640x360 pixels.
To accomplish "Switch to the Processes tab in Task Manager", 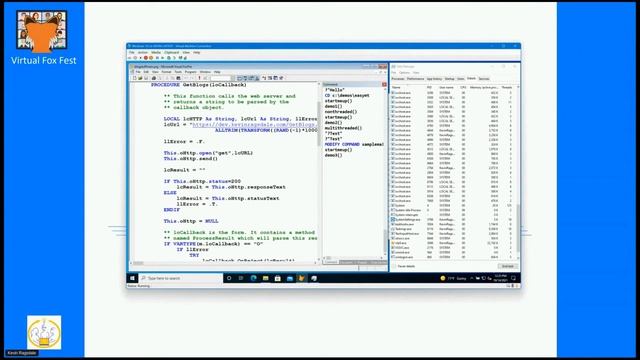I will [x=398, y=79].
